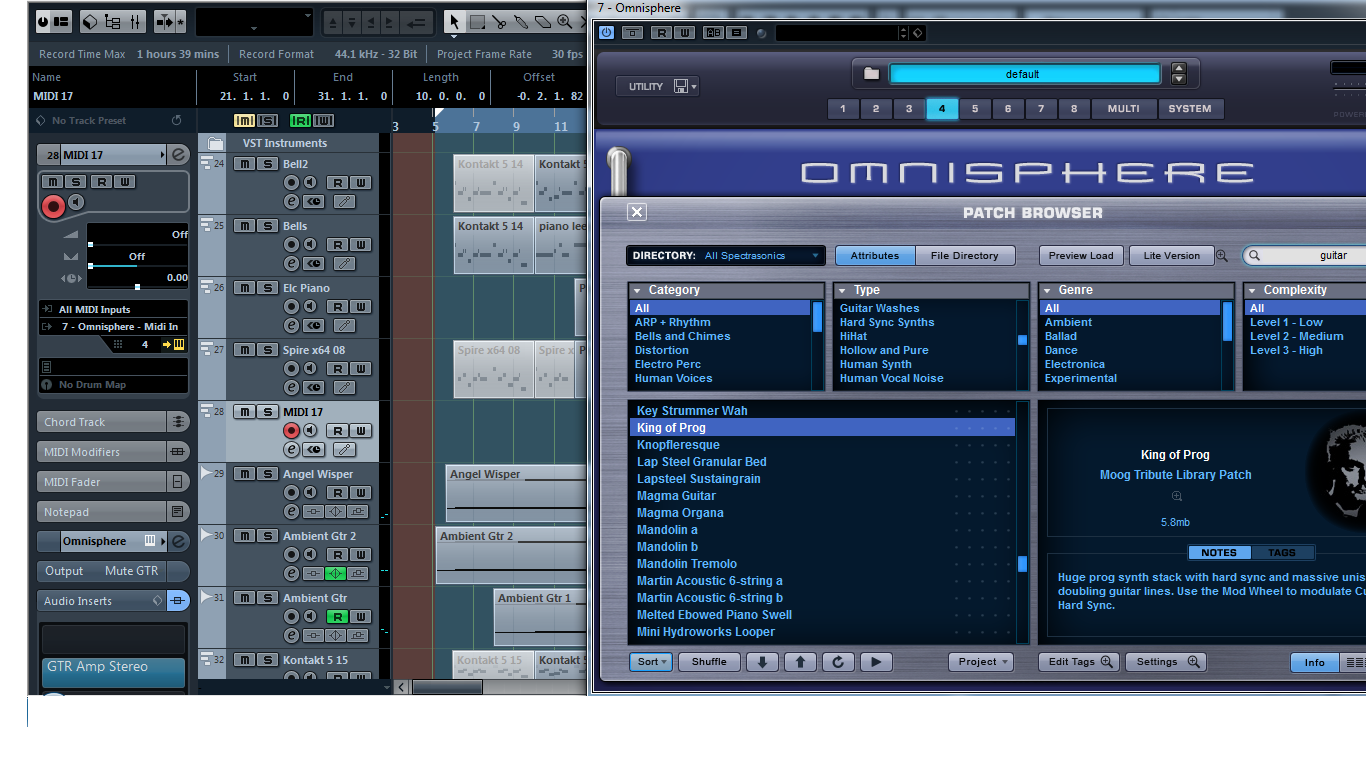Click the magnifier beside Lite Version
This screenshot has width=1366, height=768.
(x=1222, y=256)
